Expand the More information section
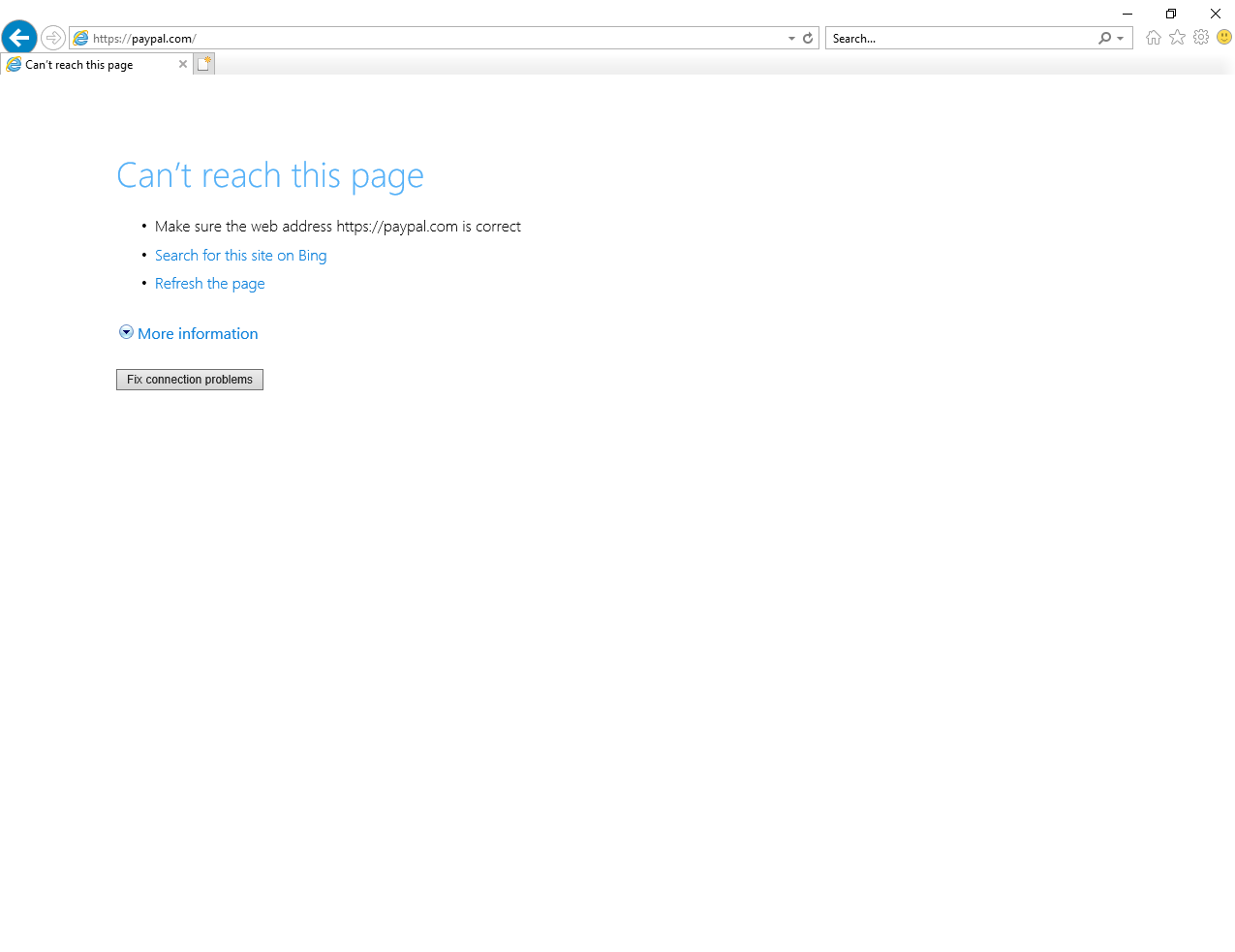This screenshot has height=952, width=1235. [188, 333]
